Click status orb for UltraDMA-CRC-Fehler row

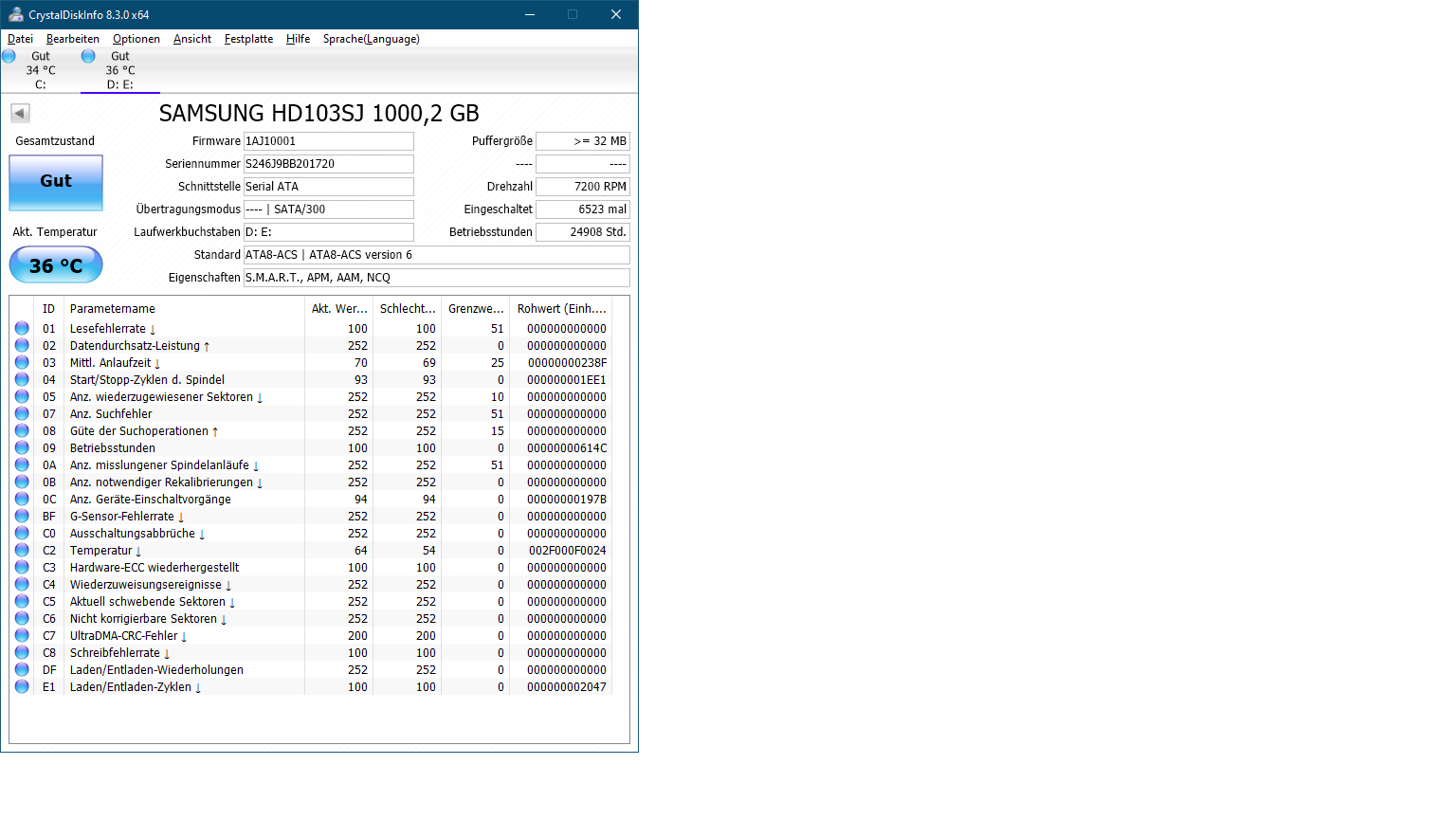click(22, 635)
